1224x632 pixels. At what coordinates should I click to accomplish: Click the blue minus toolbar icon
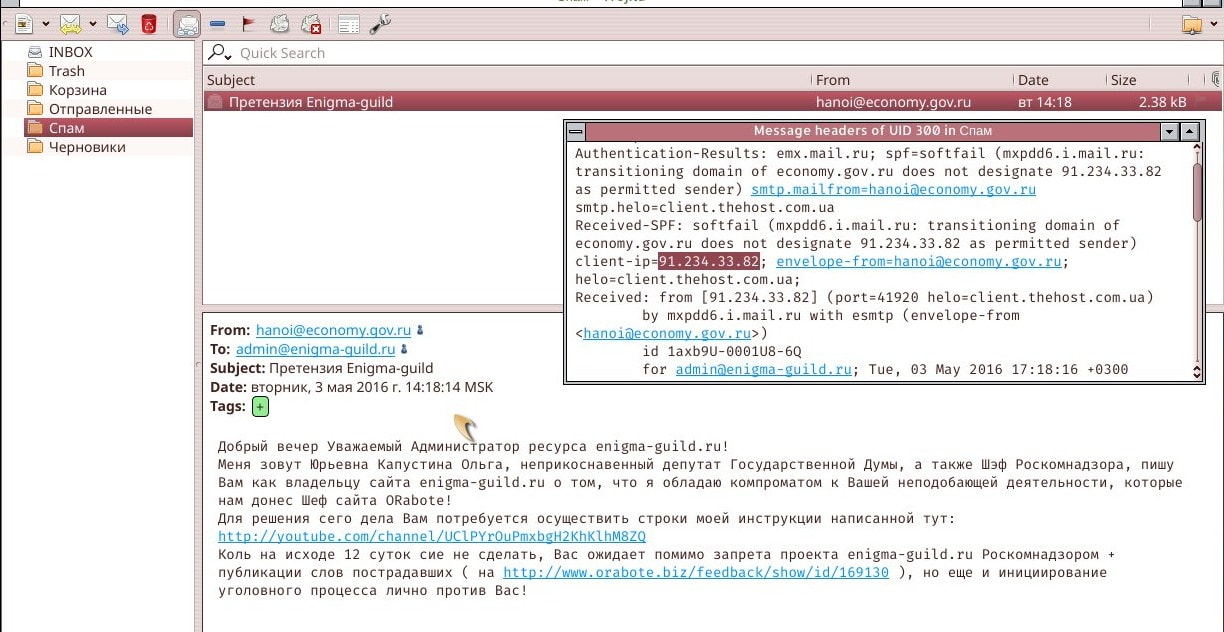point(217,24)
